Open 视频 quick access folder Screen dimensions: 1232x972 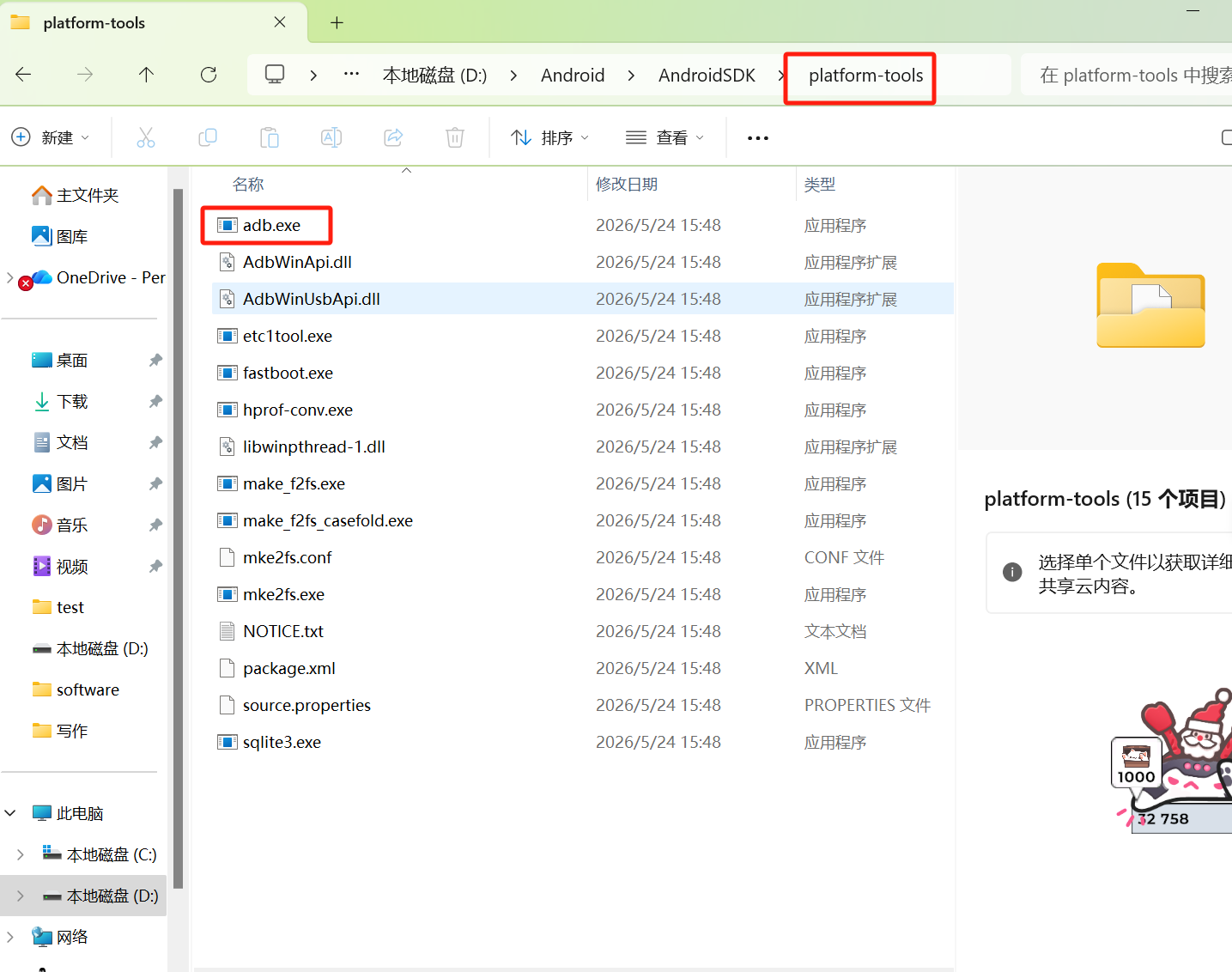(60, 566)
